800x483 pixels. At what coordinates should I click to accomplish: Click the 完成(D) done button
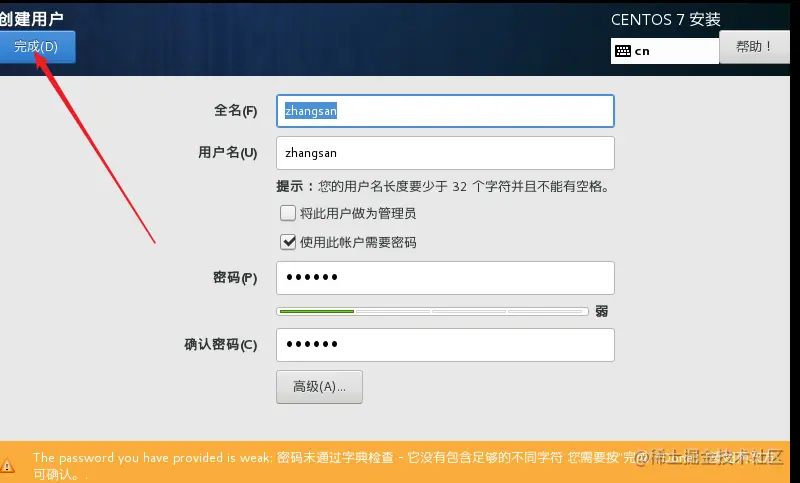tap(37, 47)
